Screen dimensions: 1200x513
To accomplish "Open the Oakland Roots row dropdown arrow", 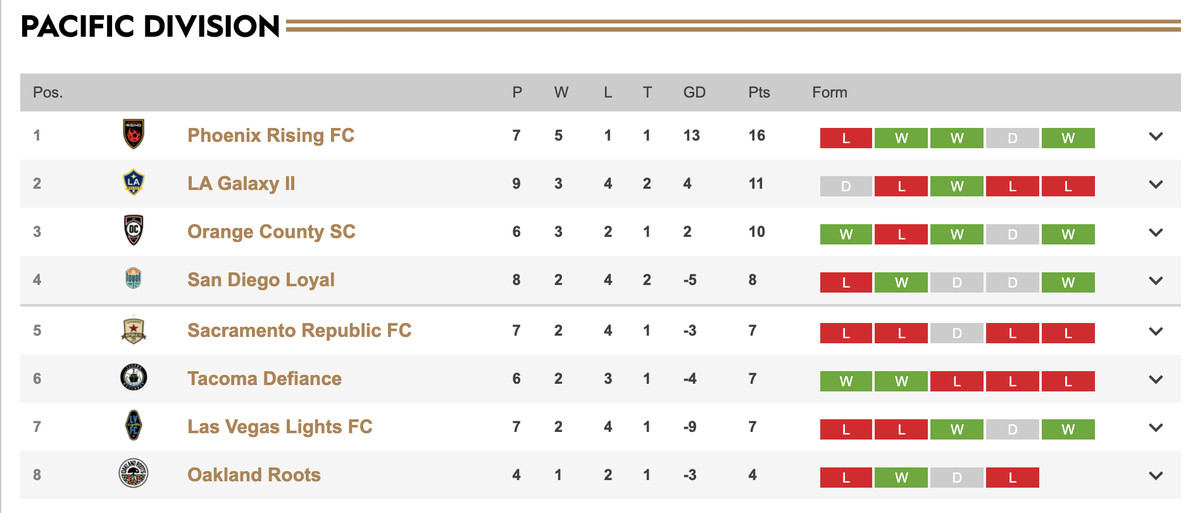I will pyautogui.click(x=1156, y=476).
